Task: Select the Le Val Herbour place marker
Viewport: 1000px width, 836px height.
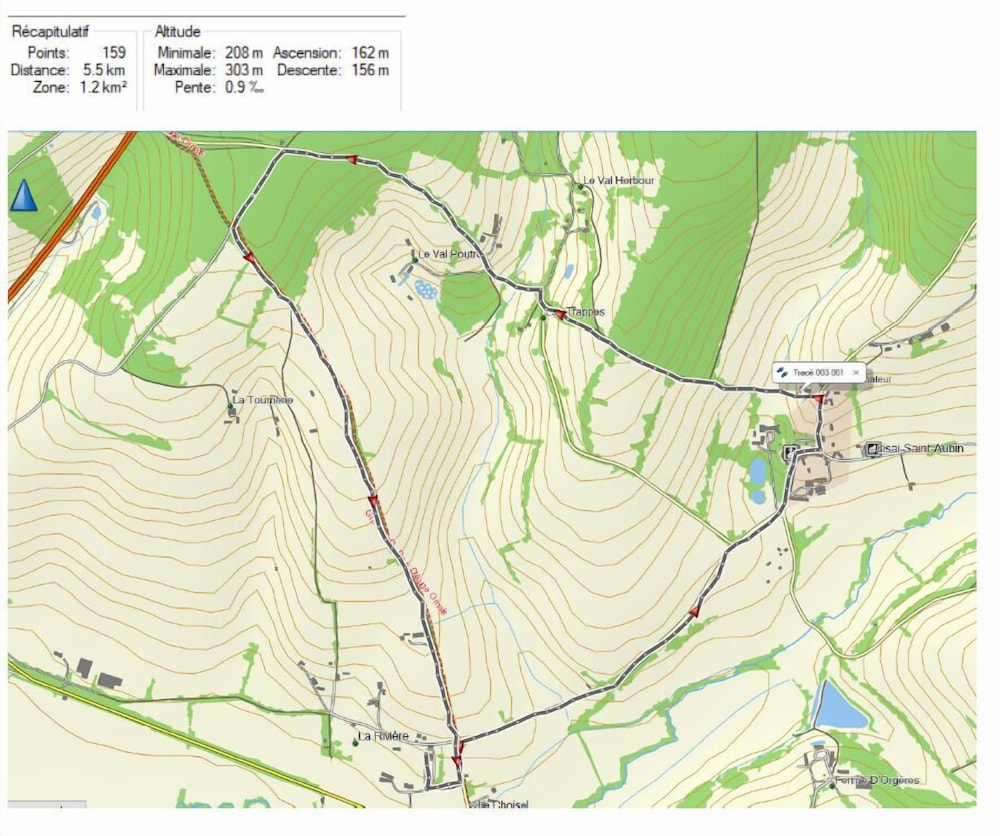Action: (x=580, y=187)
